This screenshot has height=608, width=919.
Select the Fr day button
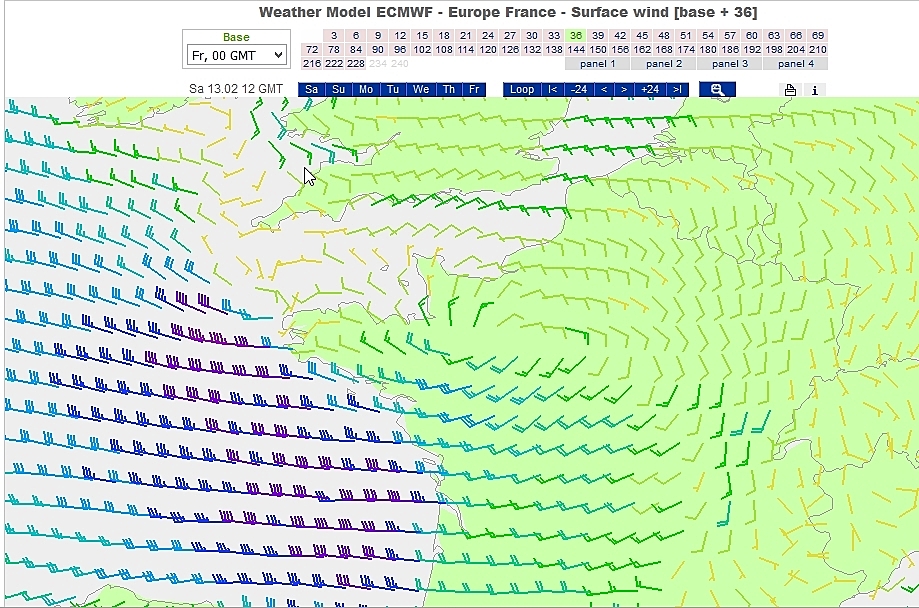(474, 89)
